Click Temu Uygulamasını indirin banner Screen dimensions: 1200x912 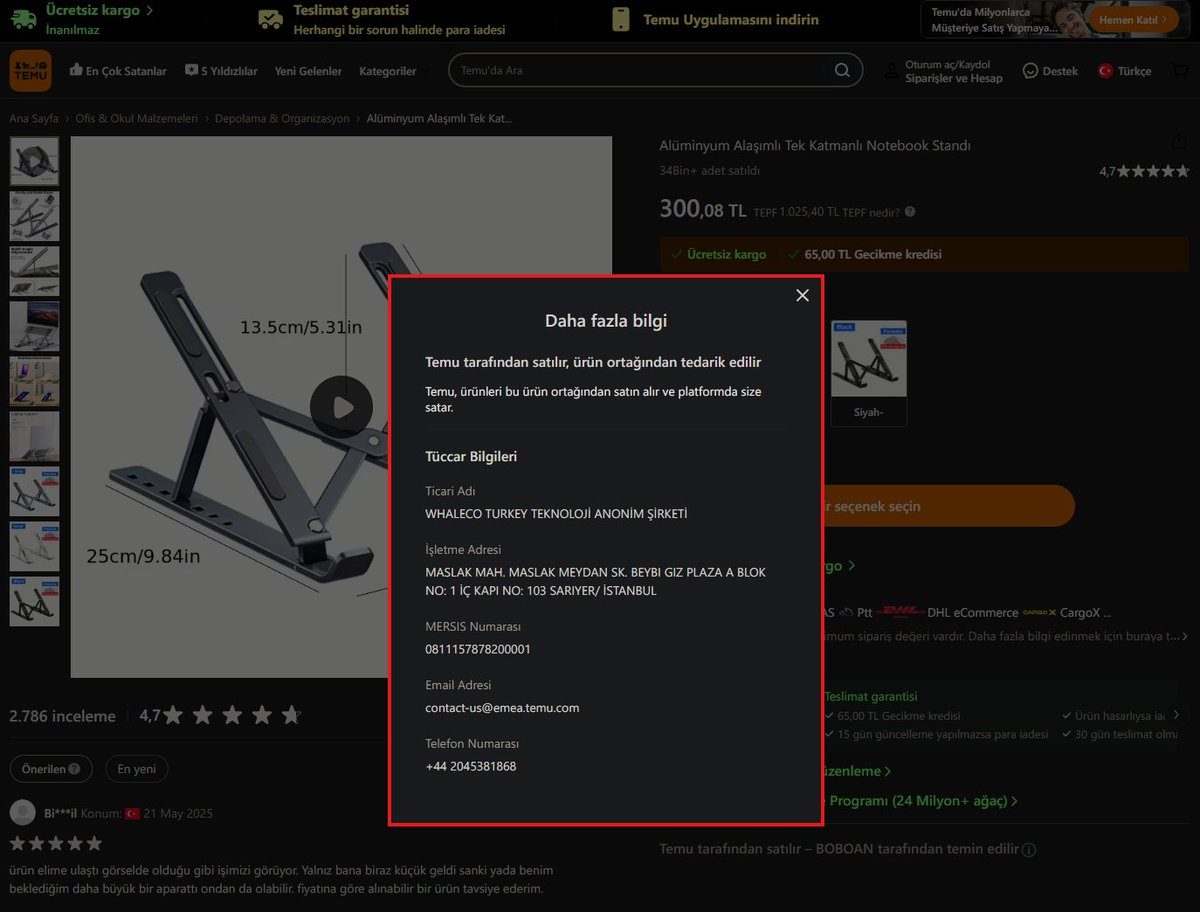715,19
